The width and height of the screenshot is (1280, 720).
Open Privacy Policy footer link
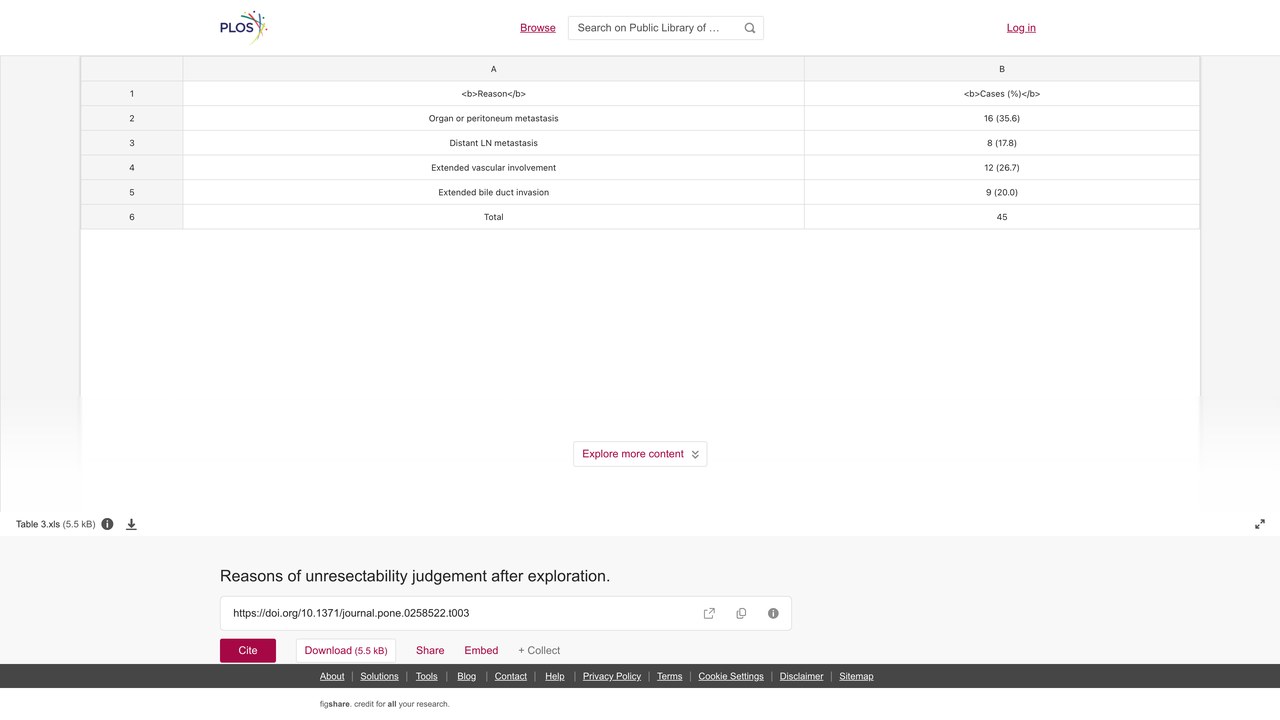[612, 676]
